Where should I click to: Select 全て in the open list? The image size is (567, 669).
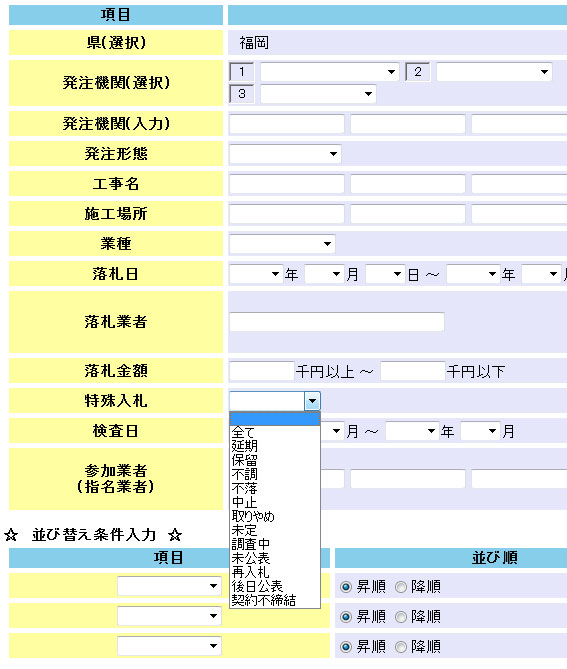[x=275, y=432]
